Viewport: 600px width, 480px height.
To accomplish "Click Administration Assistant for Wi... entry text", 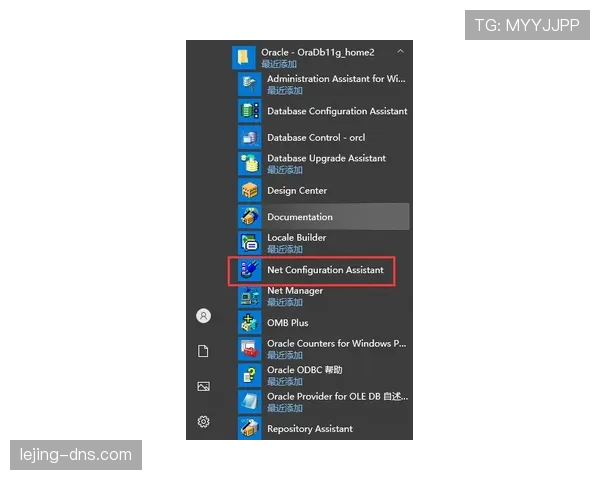I will pyautogui.click(x=336, y=78).
